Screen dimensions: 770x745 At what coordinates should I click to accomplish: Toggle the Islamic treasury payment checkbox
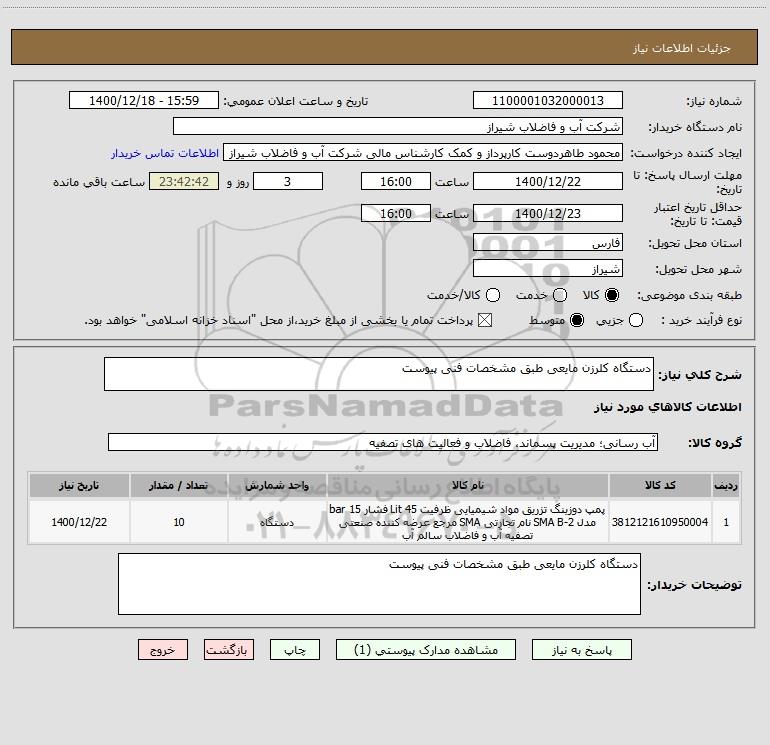coord(485,320)
